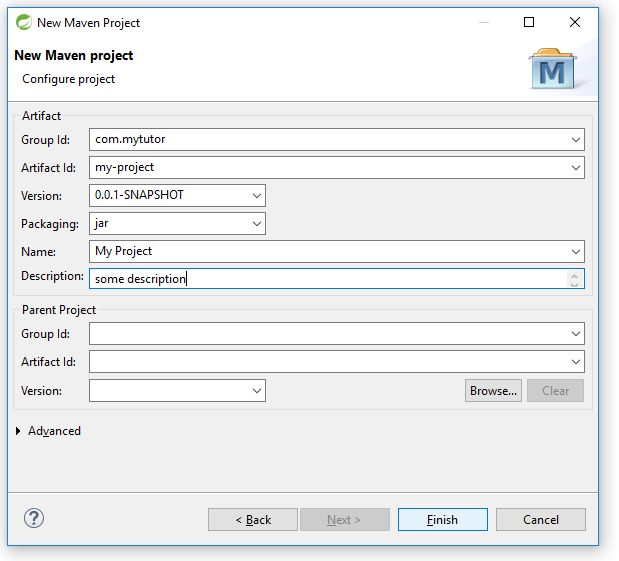Cancel the new Maven project wizard
This screenshot has width=619, height=561.
[x=541, y=520]
